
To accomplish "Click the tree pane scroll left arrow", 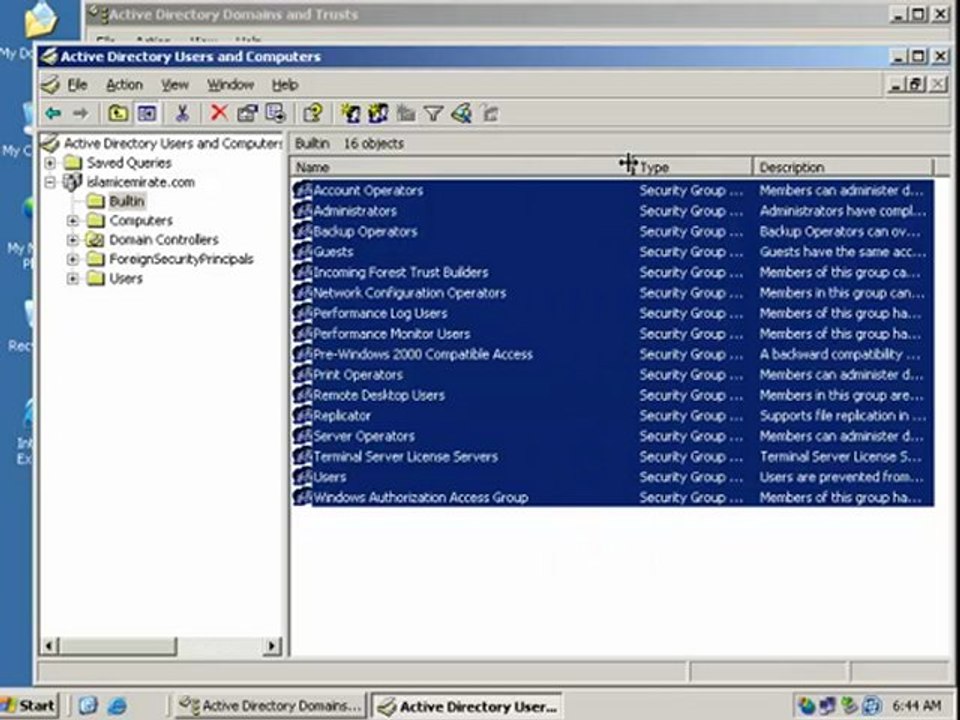I will 50,646.
